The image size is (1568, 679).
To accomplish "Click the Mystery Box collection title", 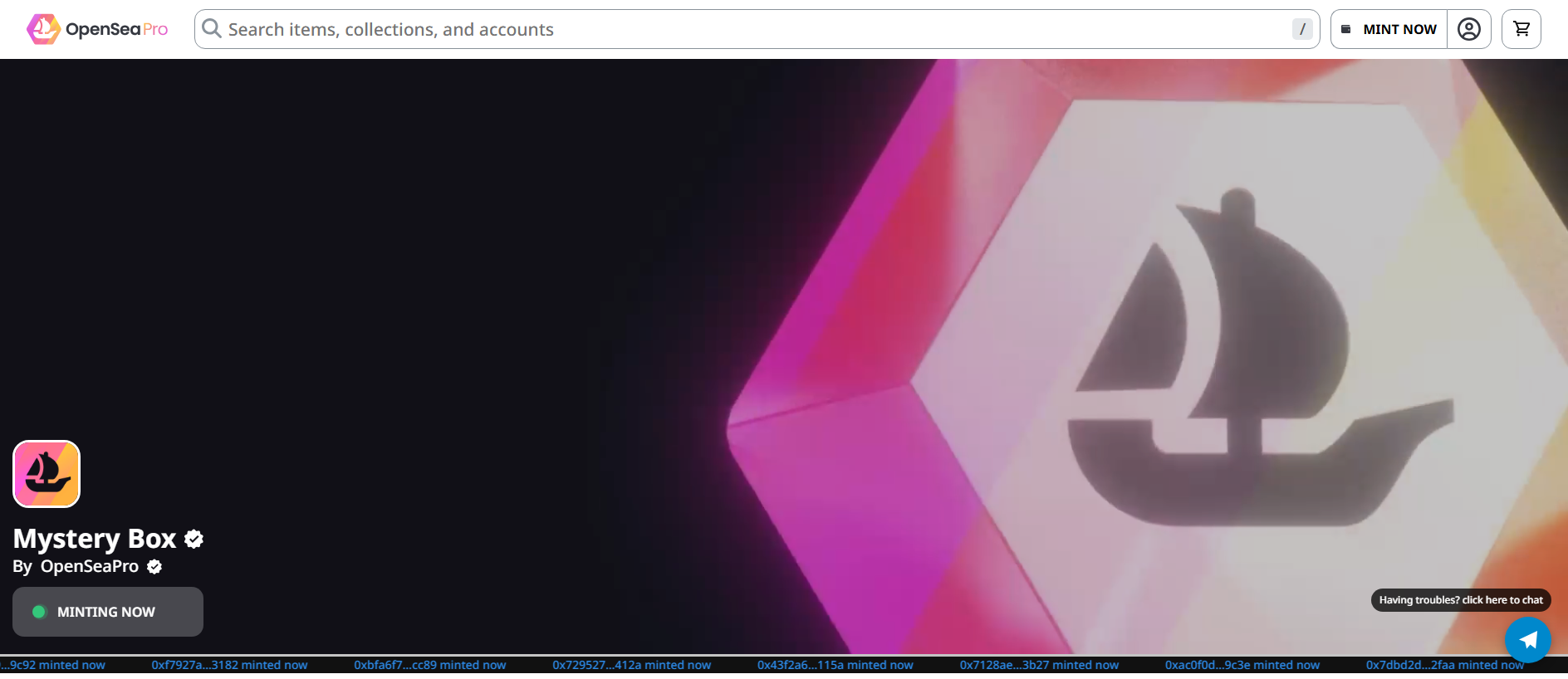I will (95, 540).
